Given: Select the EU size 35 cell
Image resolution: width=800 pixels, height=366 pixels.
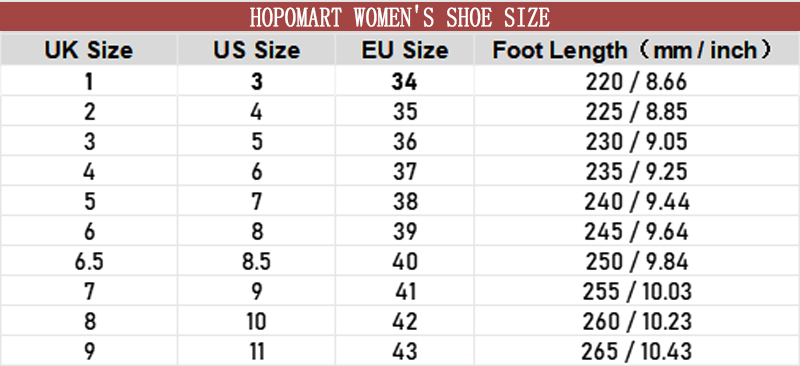Looking at the screenshot, I should [x=405, y=111].
